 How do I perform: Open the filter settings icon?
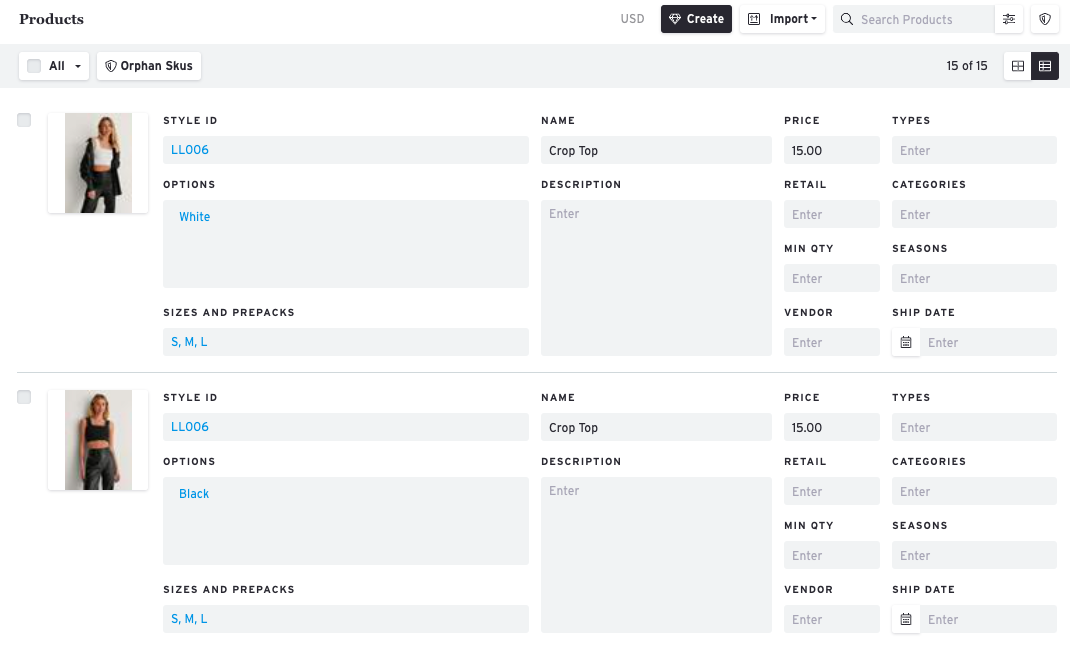point(1009,19)
